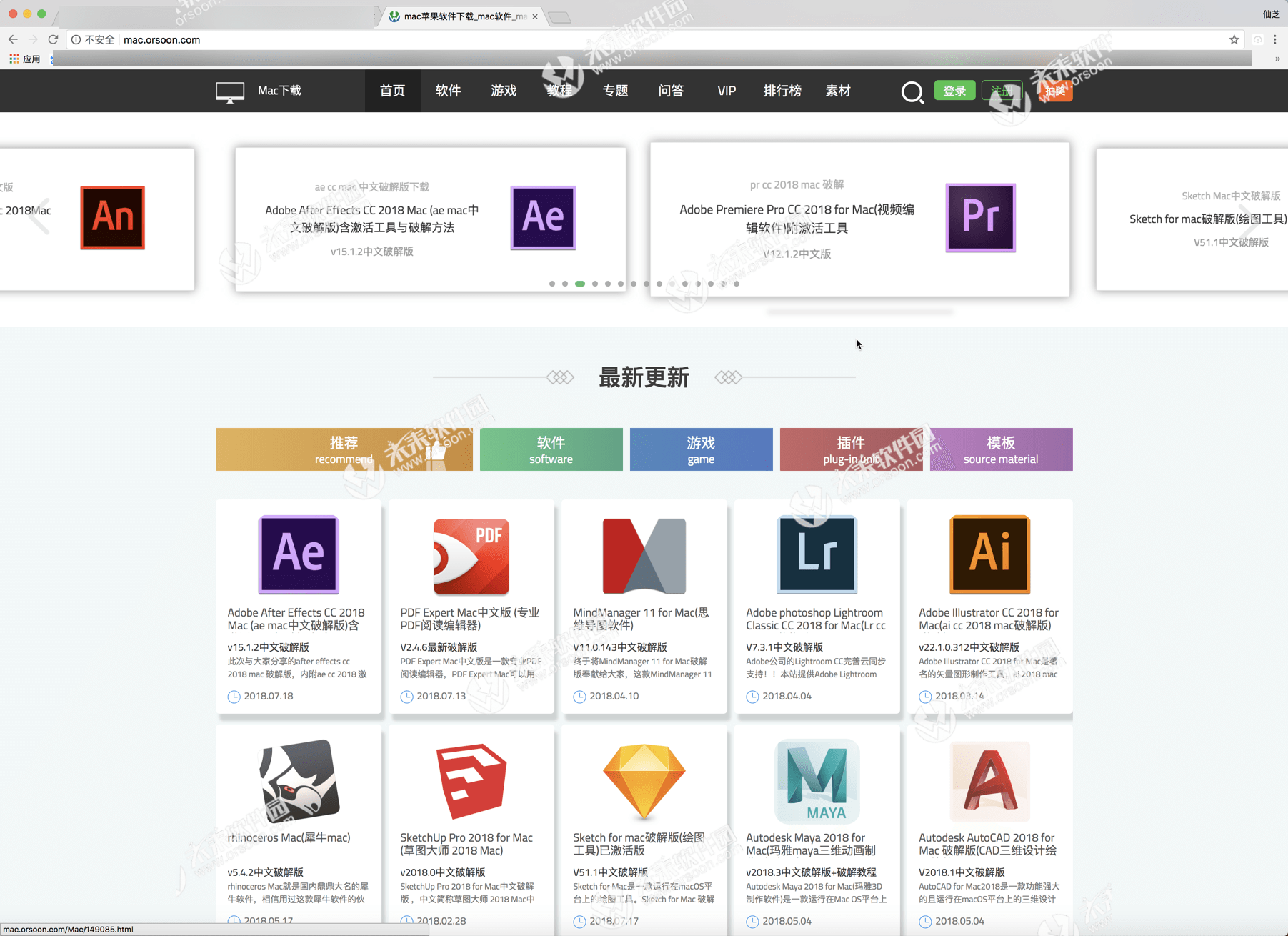This screenshot has width=1288, height=936.
Task: Open the 问答 nav item
Action: (671, 91)
